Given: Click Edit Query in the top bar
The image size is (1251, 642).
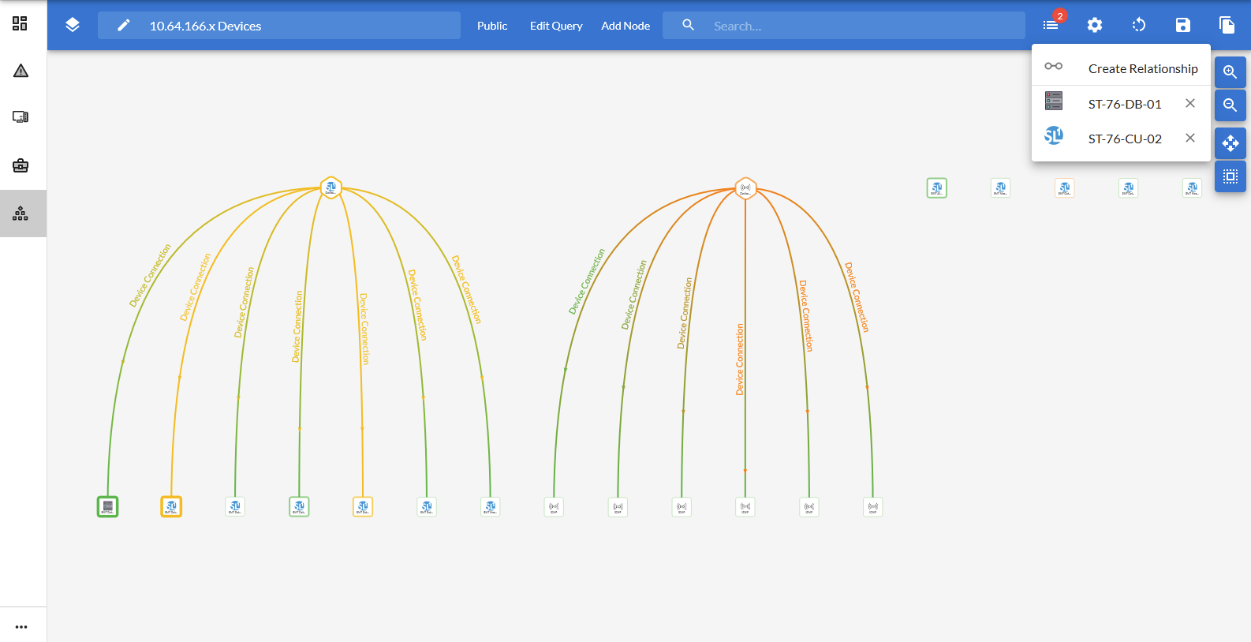Looking at the screenshot, I should point(556,26).
